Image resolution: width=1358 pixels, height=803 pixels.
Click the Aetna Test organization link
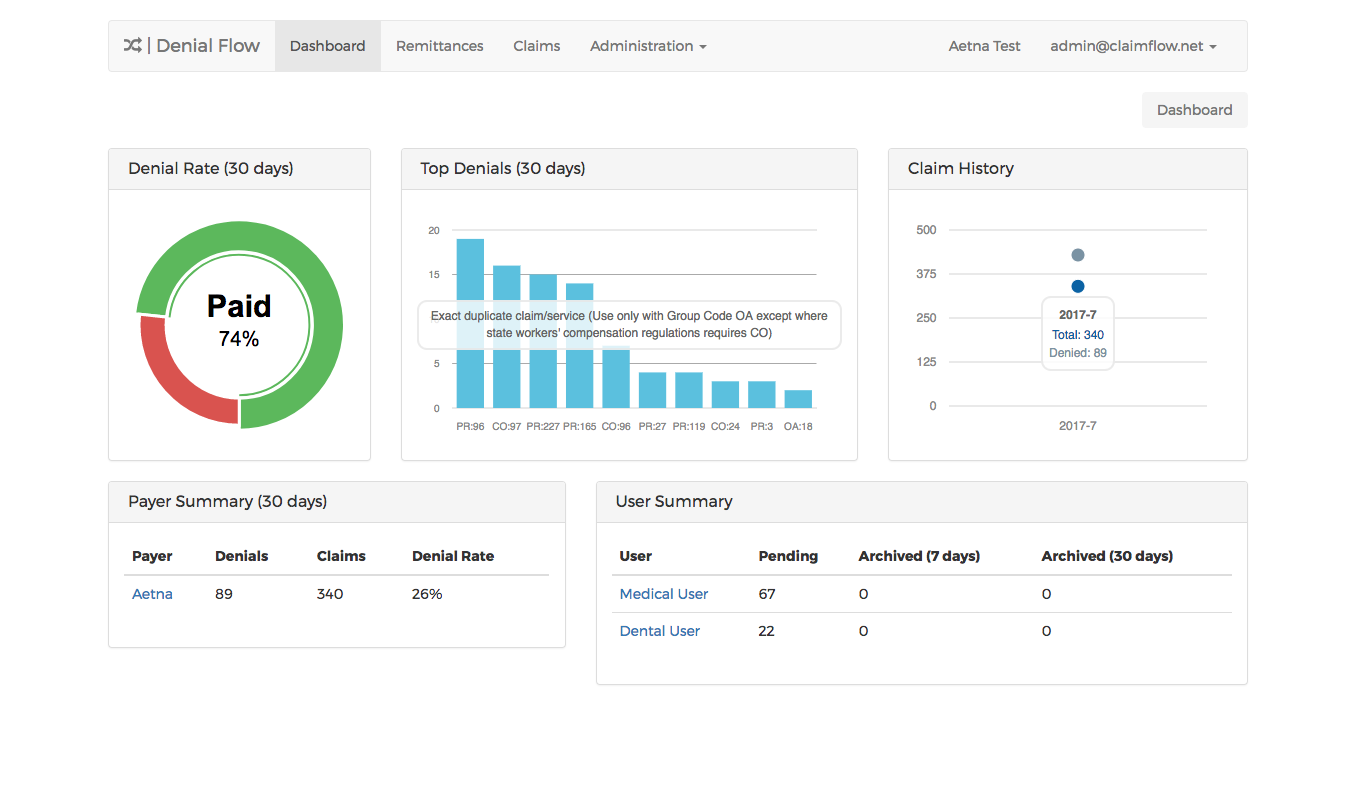(x=984, y=46)
